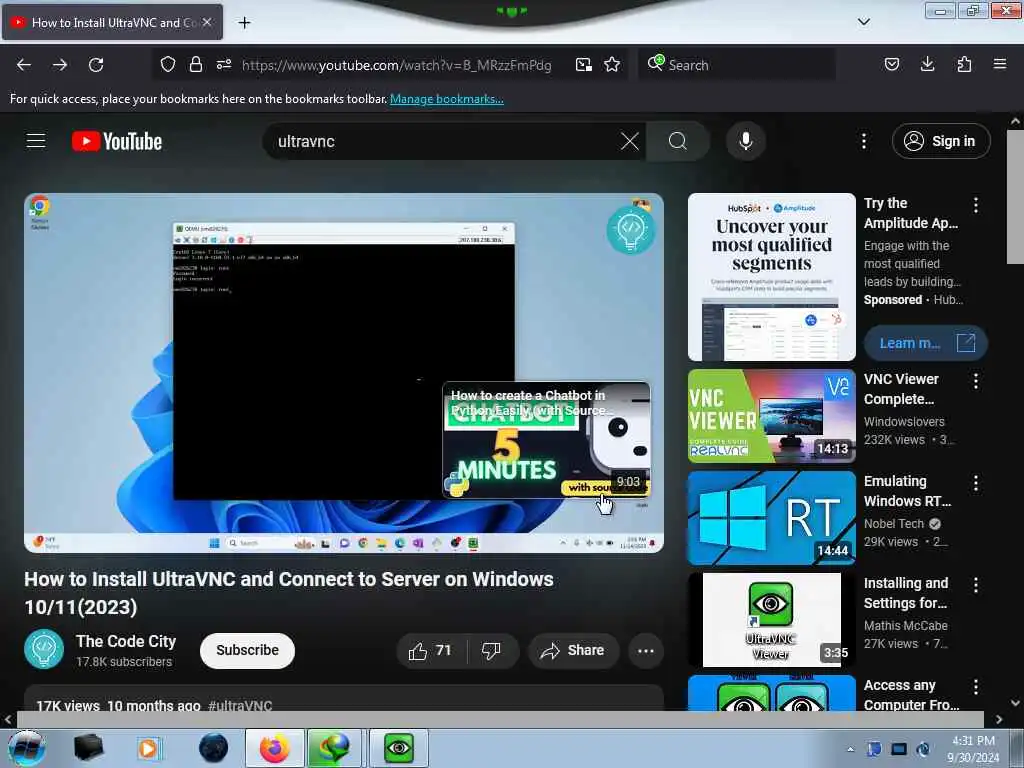
Task: Reload the page with the refresh icon
Action: pyautogui.click(x=96, y=65)
